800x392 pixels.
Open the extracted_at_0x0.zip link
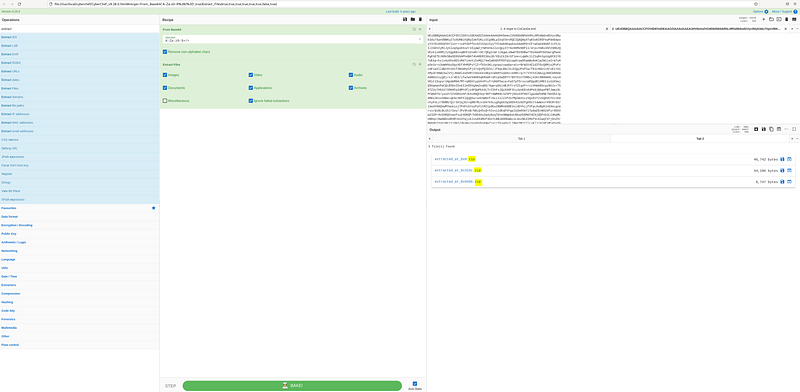[455, 159]
